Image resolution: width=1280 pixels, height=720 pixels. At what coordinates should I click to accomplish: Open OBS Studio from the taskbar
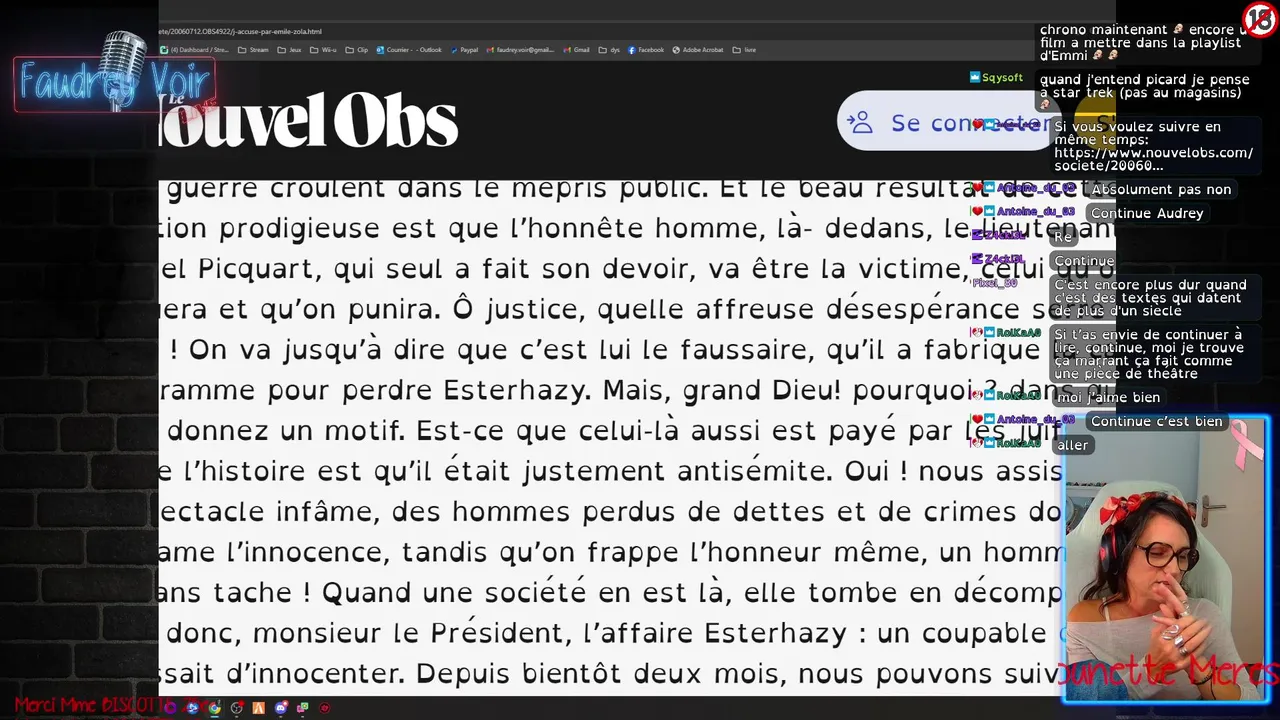(237, 708)
